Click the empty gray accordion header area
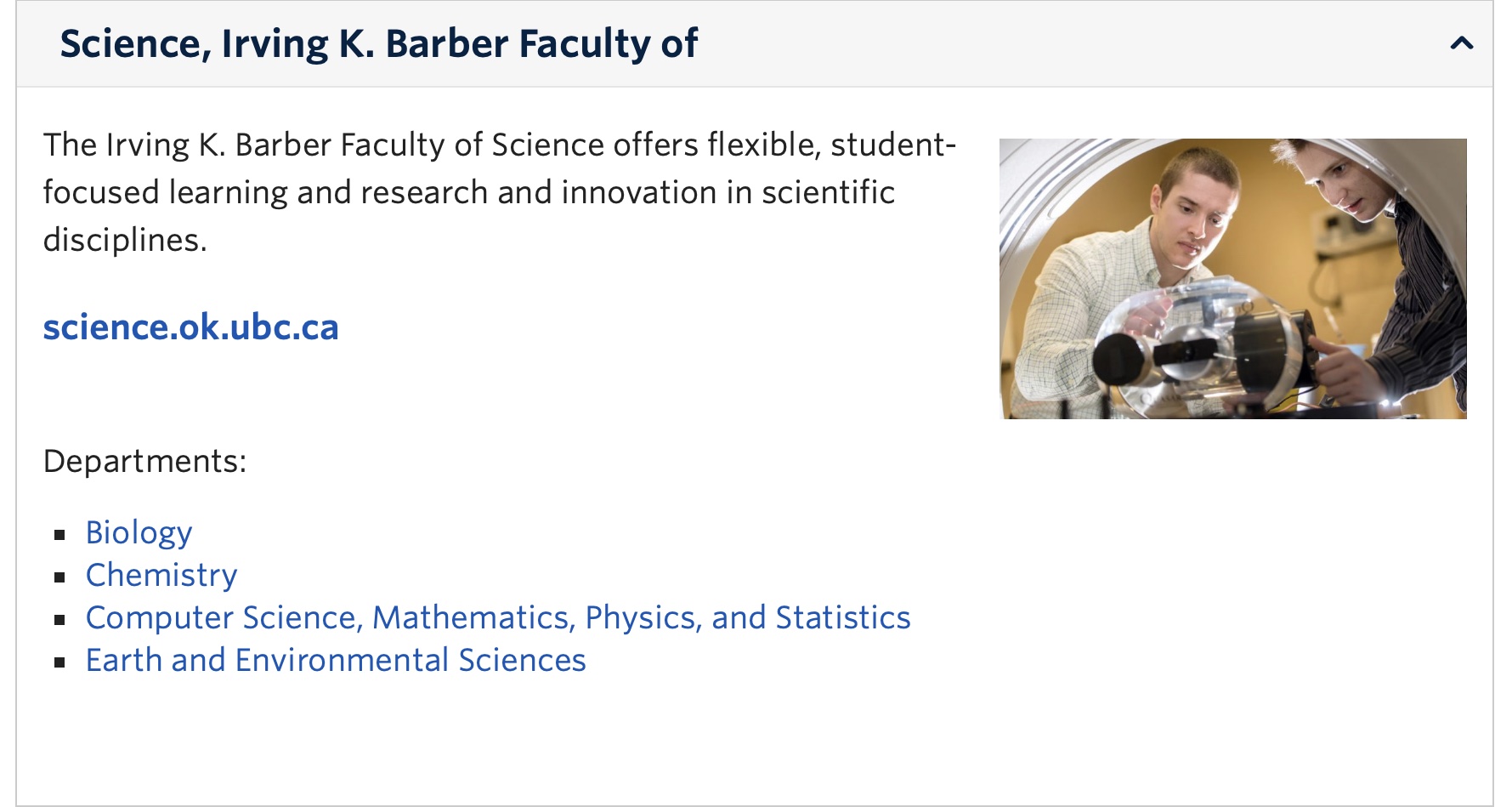The image size is (1512, 807). pyautogui.click(x=1062, y=44)
